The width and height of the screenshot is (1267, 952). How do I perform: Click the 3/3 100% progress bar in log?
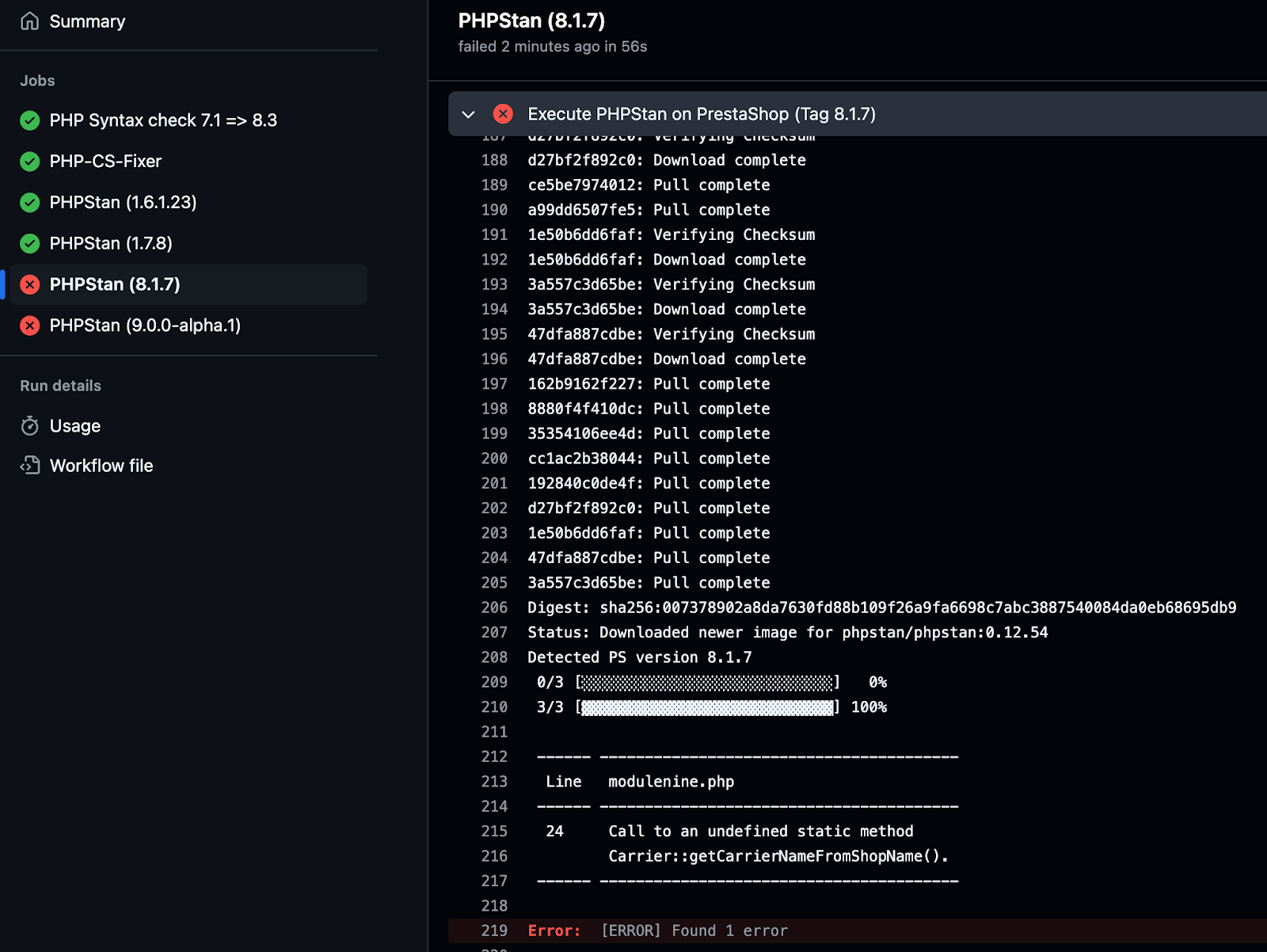coord(708,707)
